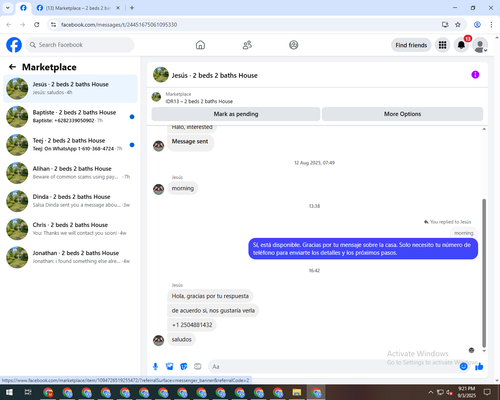Switch to the first Facebook tab

pyautogui.click(x=23, y=8)
